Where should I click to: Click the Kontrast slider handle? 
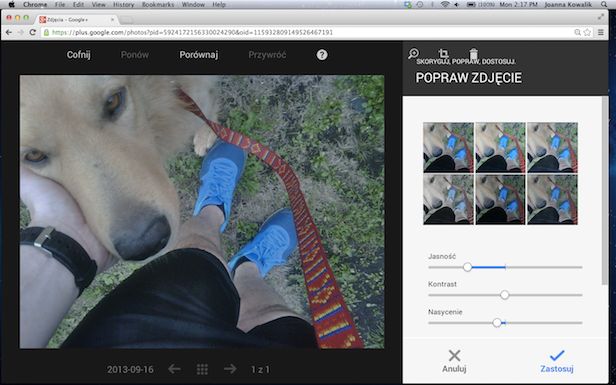click(505, 295)
